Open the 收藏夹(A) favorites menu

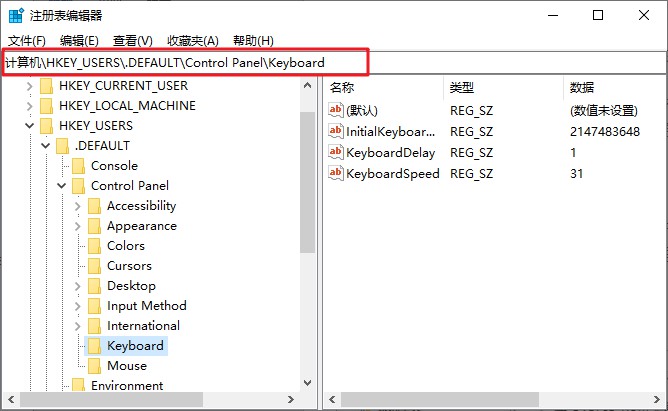193,41
